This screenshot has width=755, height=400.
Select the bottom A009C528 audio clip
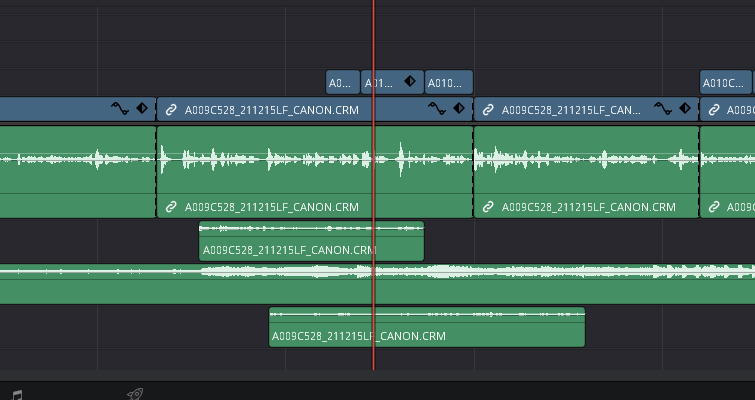[x=426, y=328]
